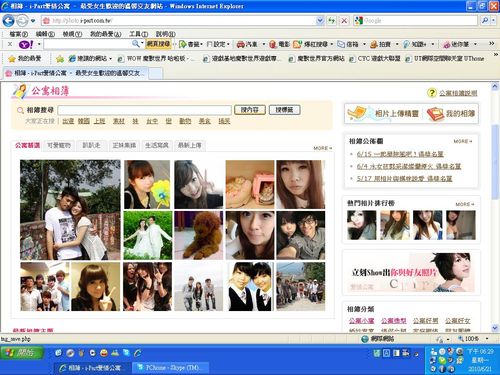Click the Stop loading red X icon

tap(344, 21)
